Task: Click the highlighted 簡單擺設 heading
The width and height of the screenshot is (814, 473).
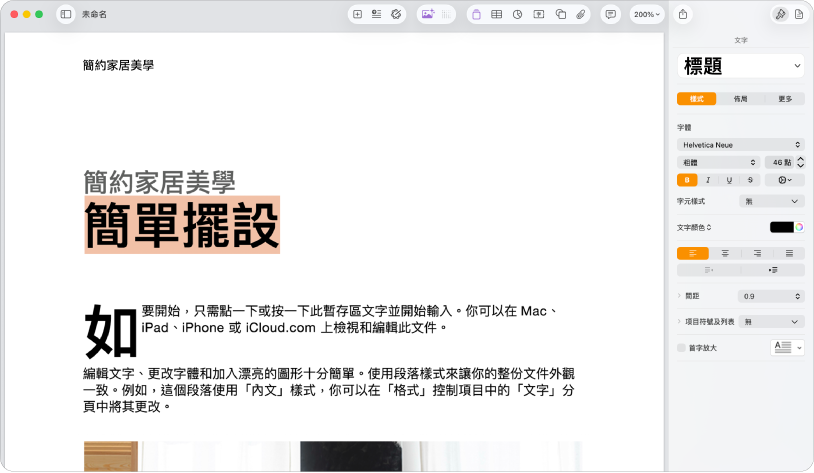Action: click(x=182, y=225)
